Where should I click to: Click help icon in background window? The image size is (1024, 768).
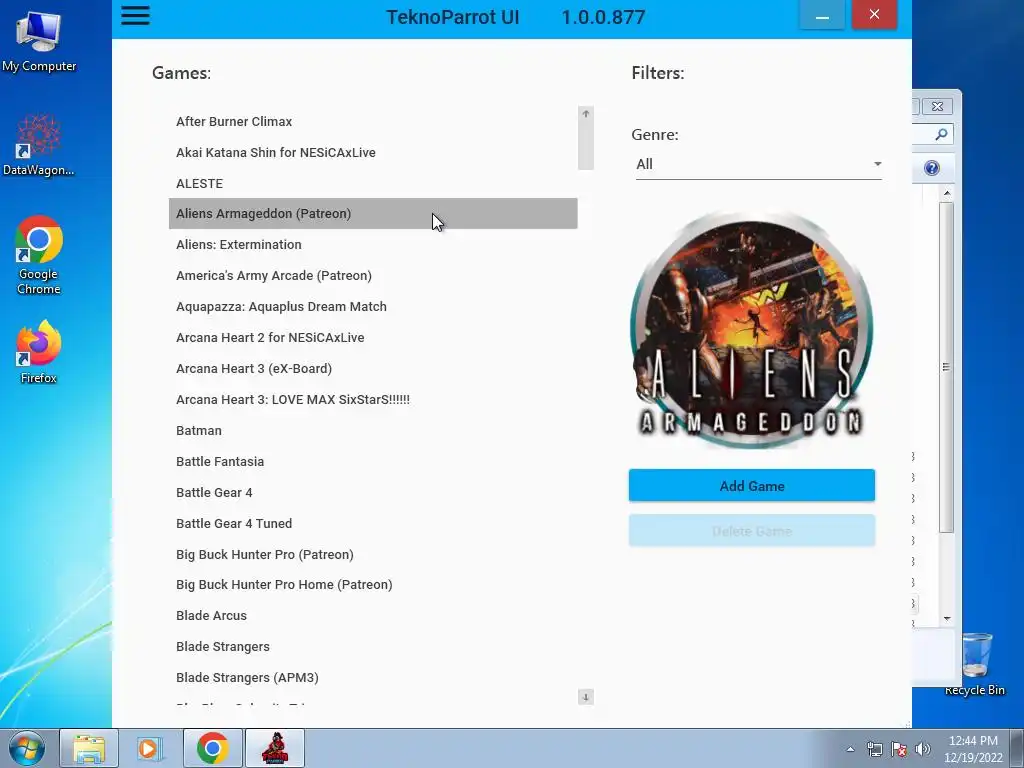click(932, 168)
